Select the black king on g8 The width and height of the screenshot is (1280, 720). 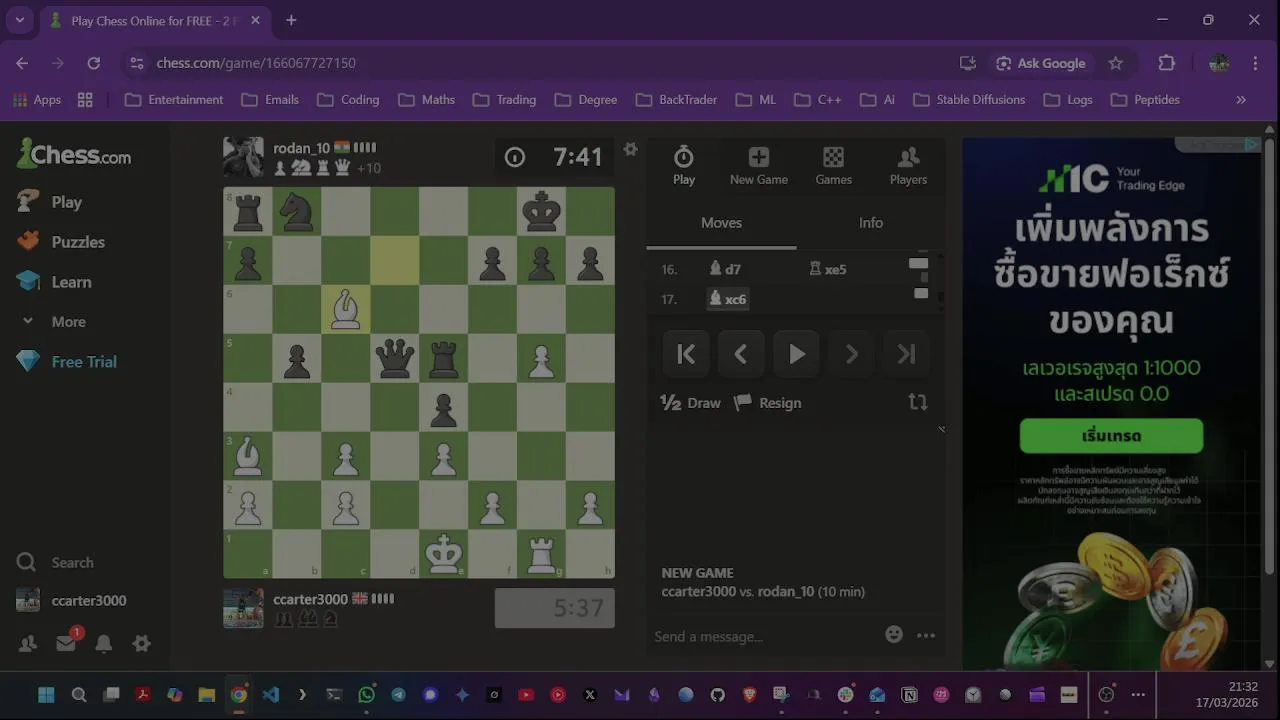tap(541, 211)
